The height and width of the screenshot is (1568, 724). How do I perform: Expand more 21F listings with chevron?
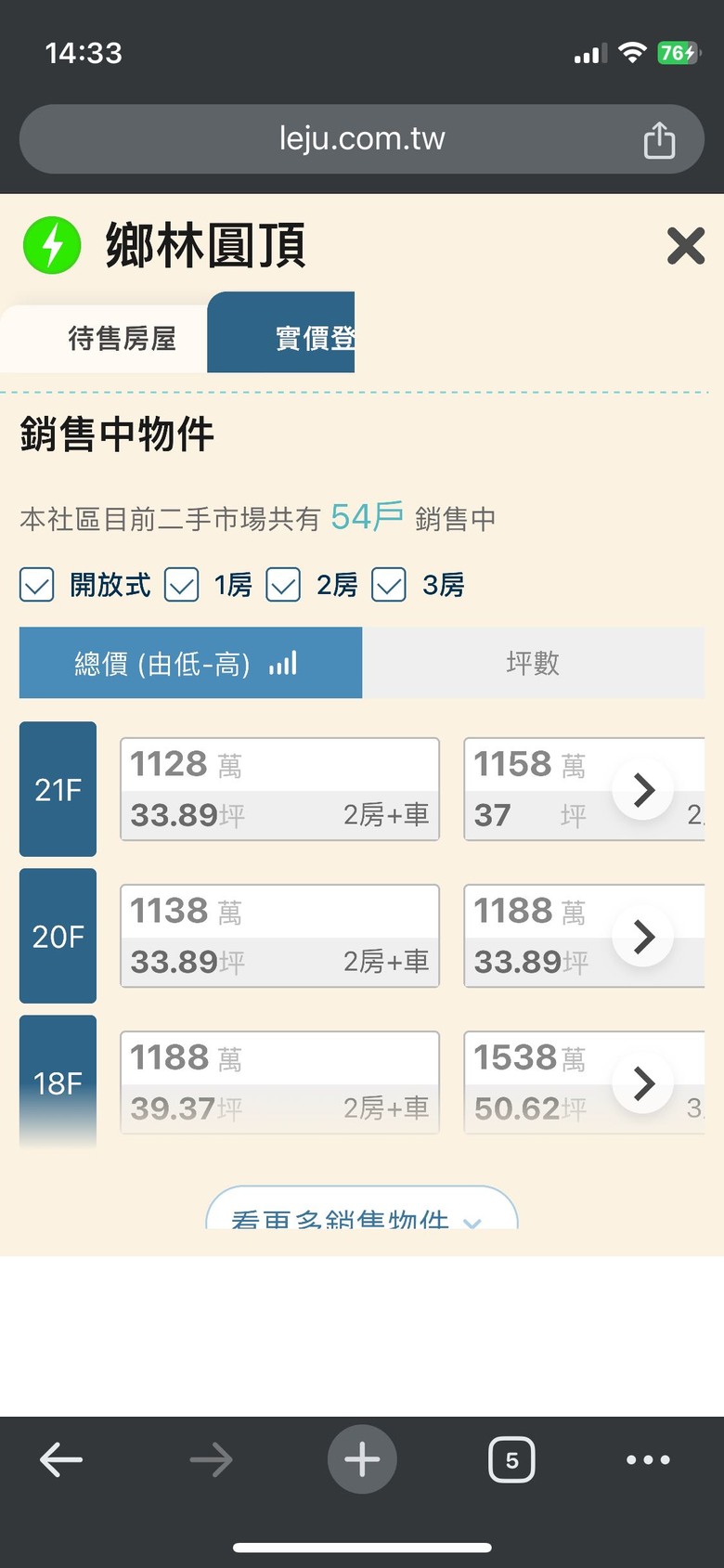pyautogui.click(x=643, y=790)
